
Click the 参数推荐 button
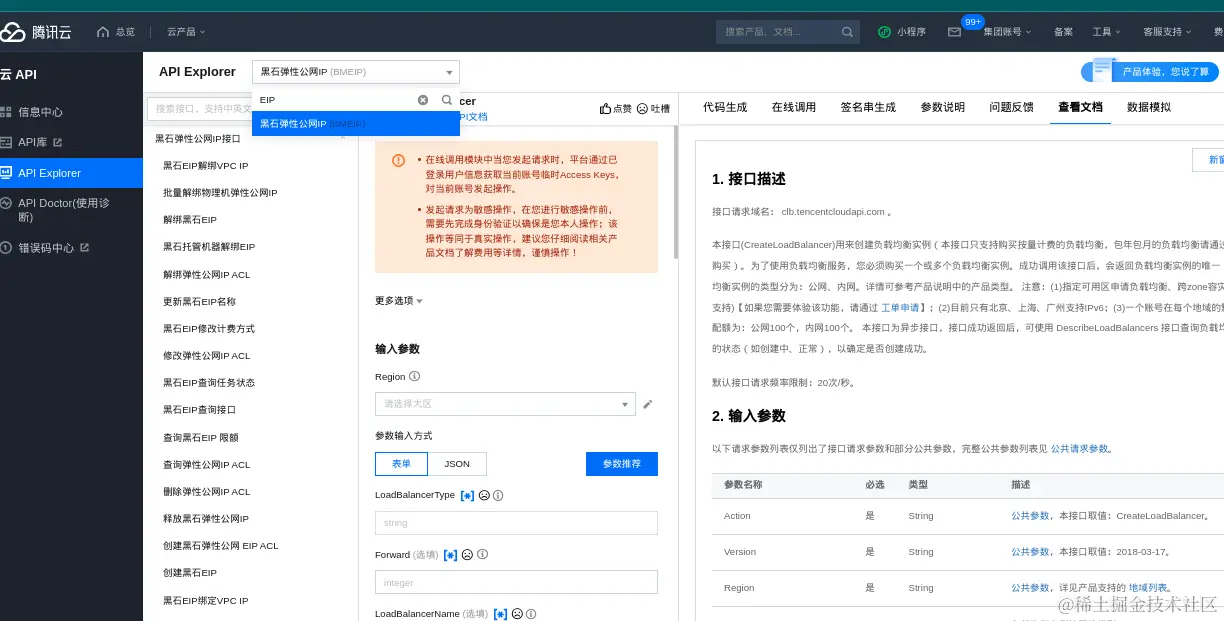point(622,464)
